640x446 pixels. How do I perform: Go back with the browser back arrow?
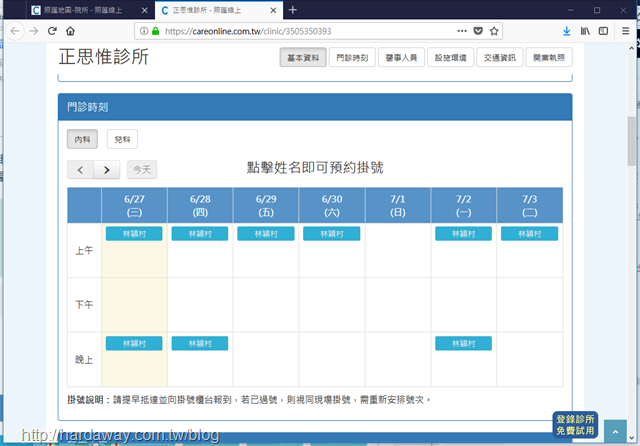tap(15, 31)
